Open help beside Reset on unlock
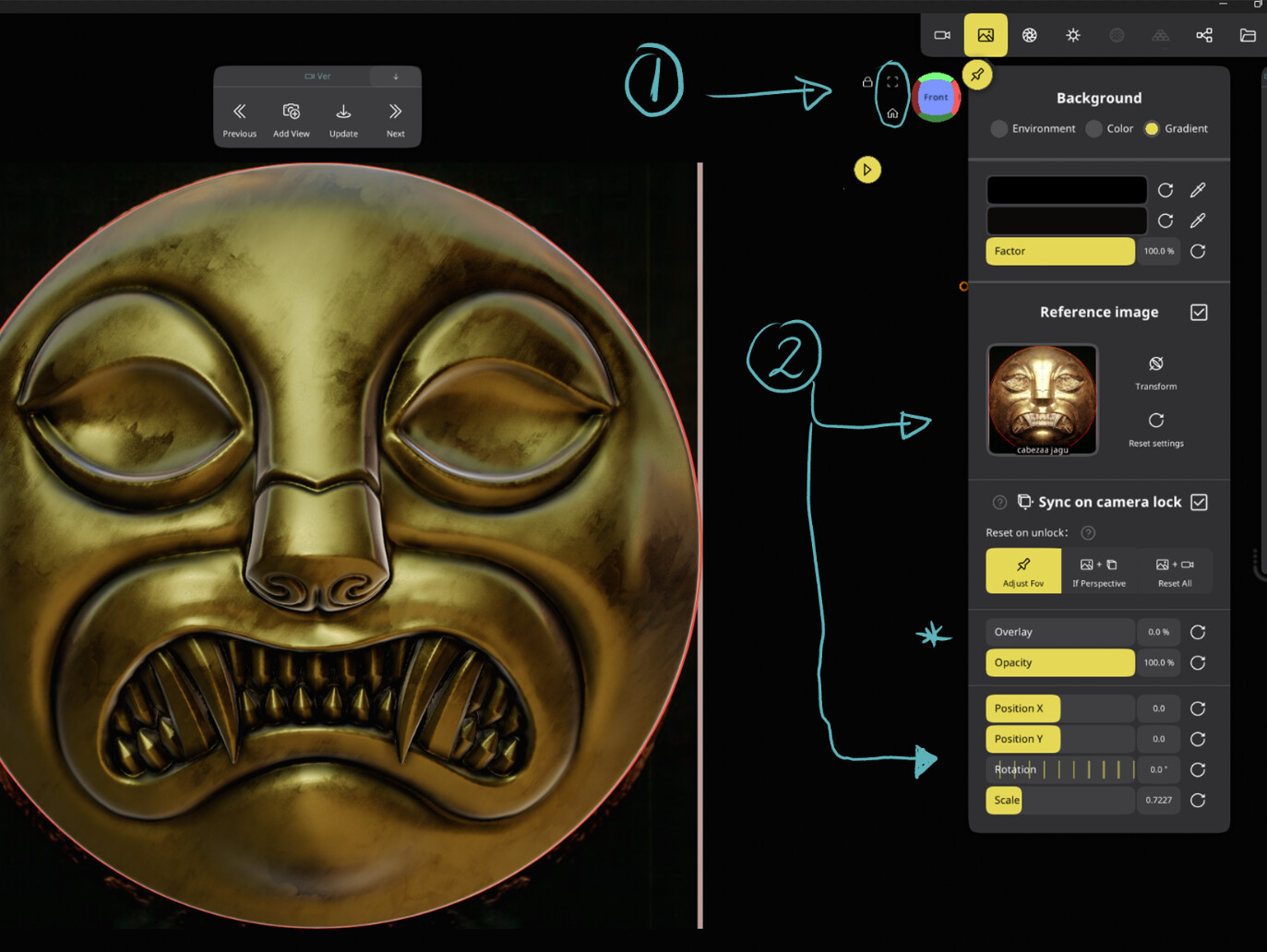Screen dimensions: 1267x952 point(1088,533)
